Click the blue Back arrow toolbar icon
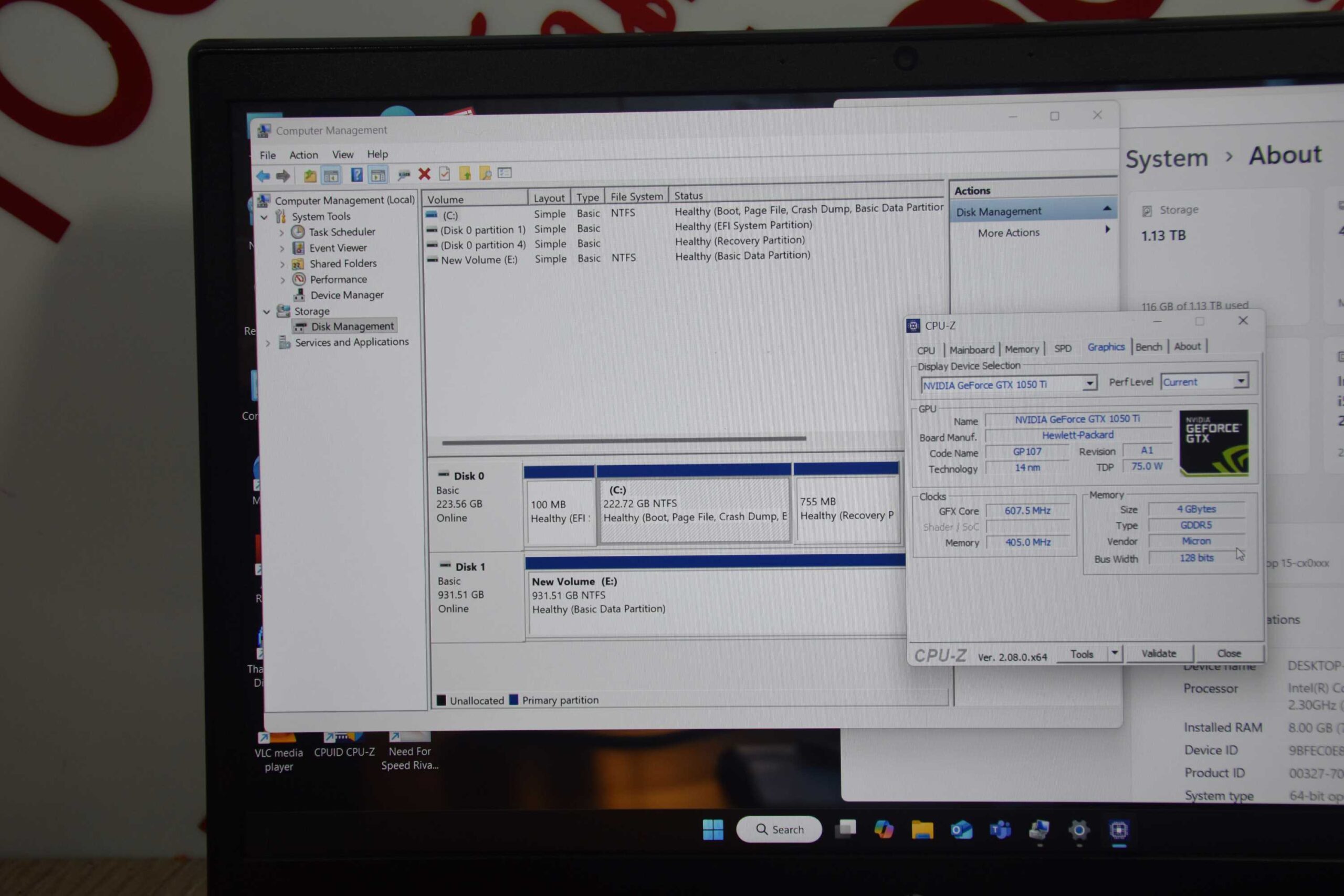1344x896 pixels. [x=264, y=176]
